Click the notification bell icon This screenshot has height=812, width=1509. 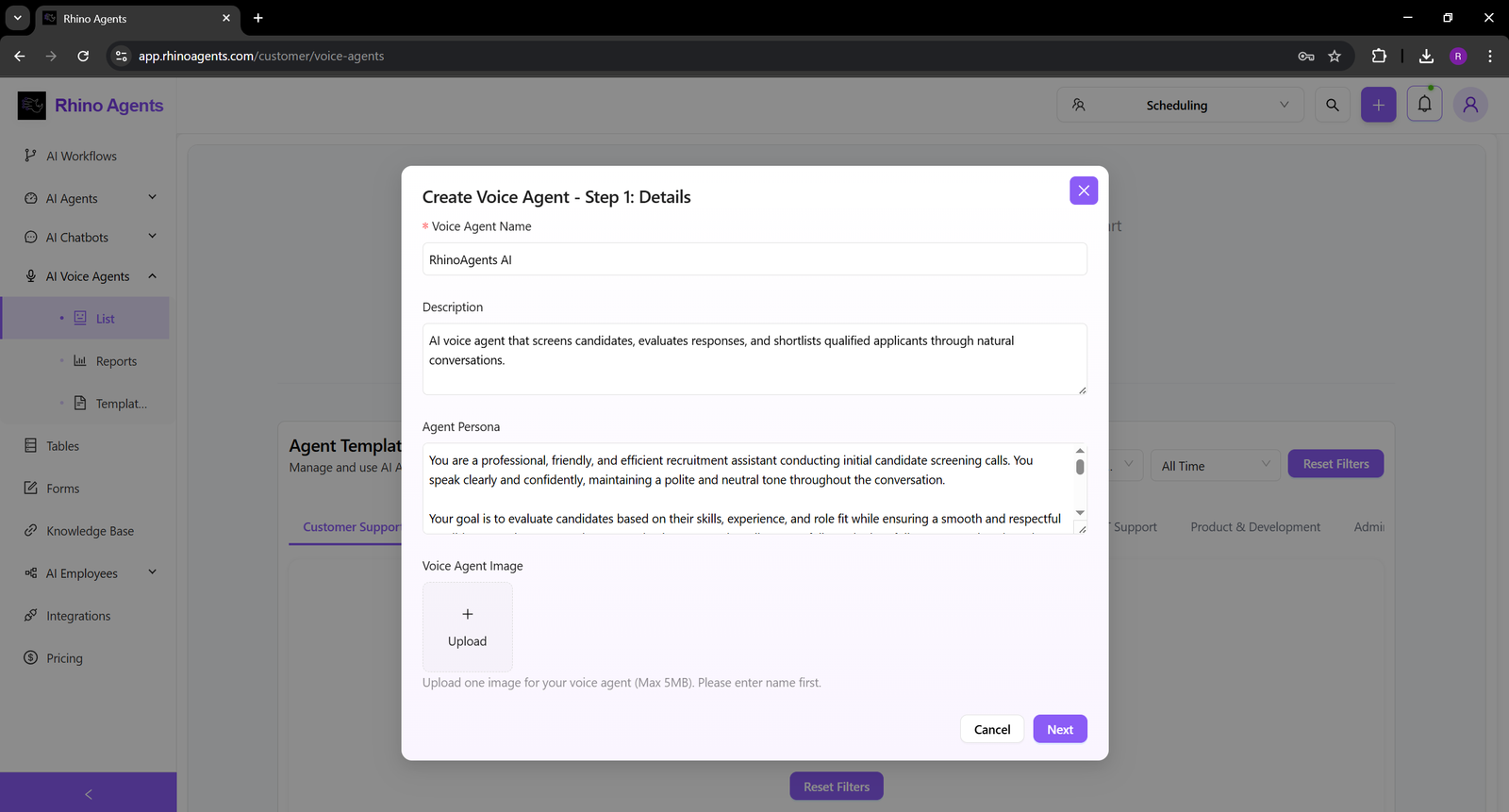coord(1424,105)
